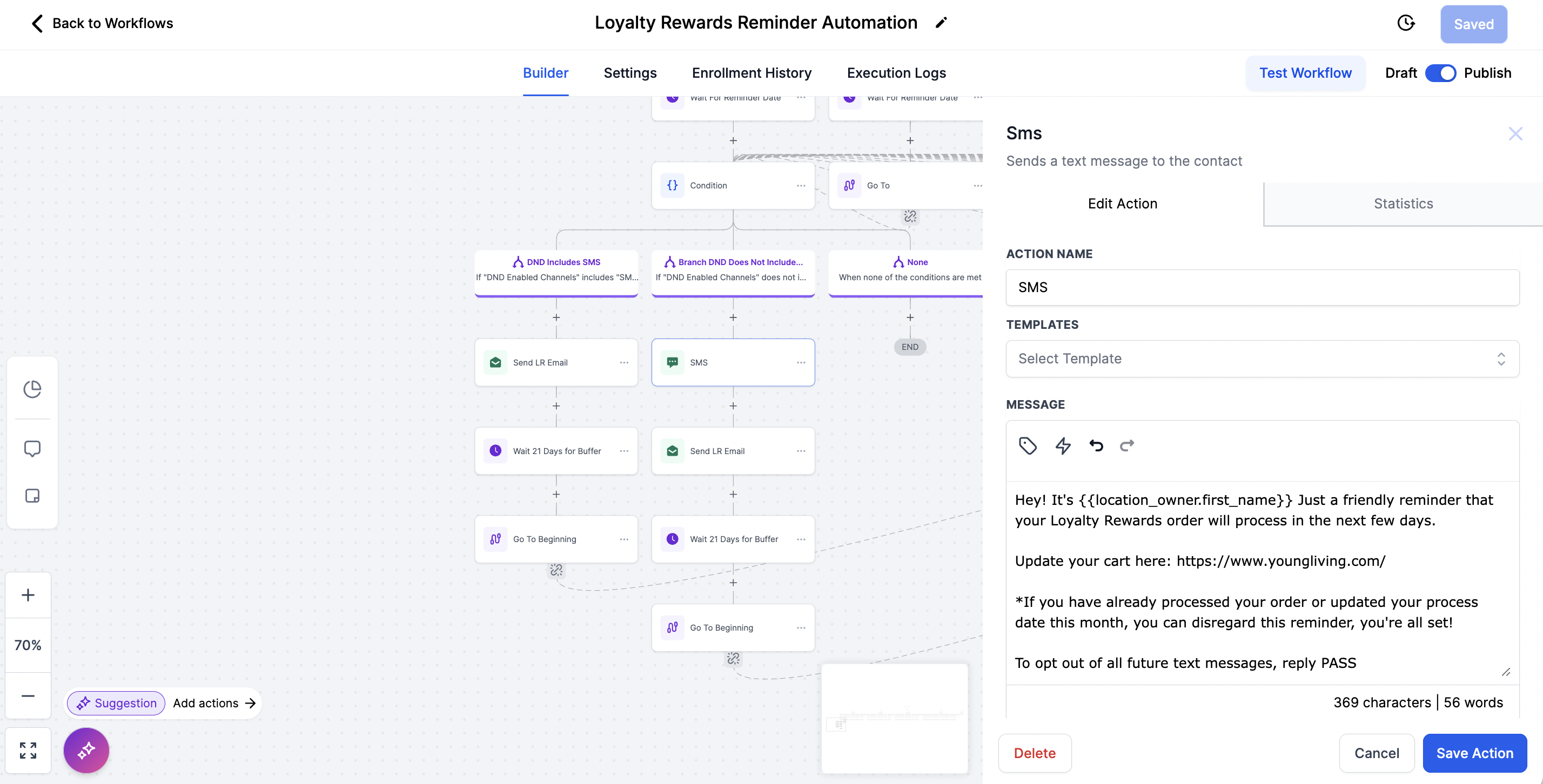Viewport: 1543px width, 784px height.
Task: Open options for left Go To Beginning node
Action: pyautogui.click(x=624, y=539)
